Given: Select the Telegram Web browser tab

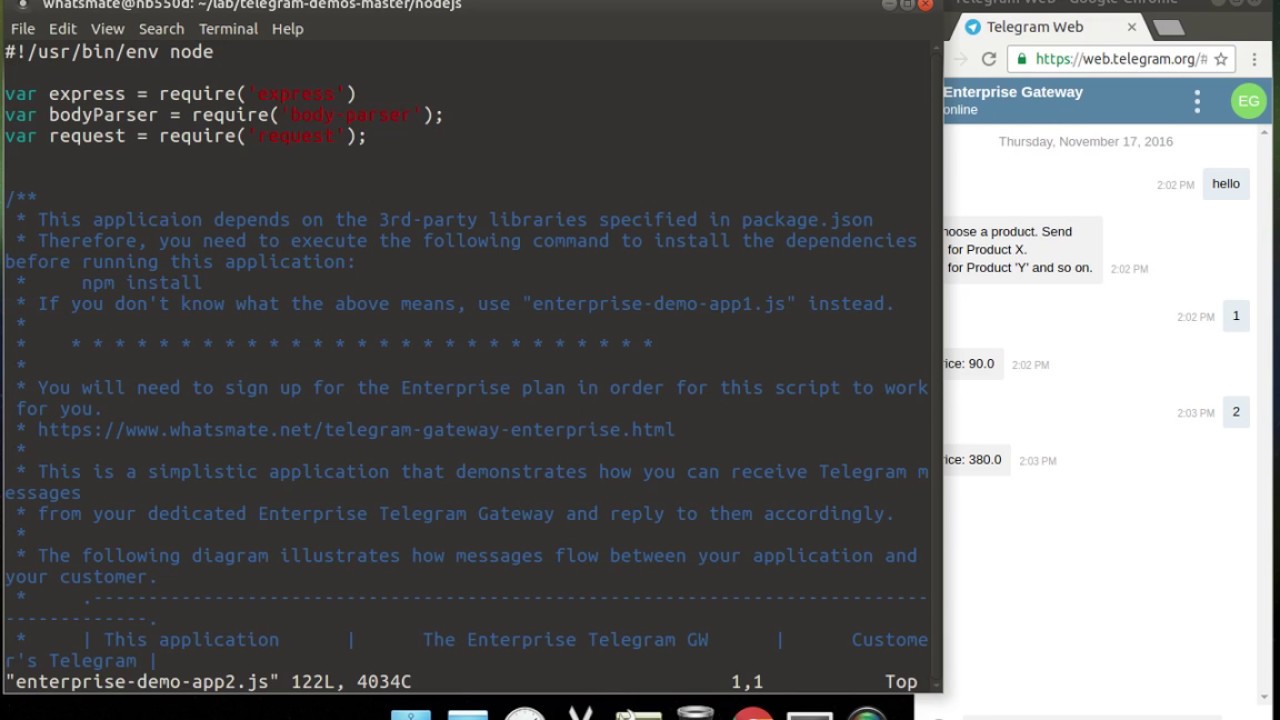Looking at the screenshot, I should [1048, 27].
